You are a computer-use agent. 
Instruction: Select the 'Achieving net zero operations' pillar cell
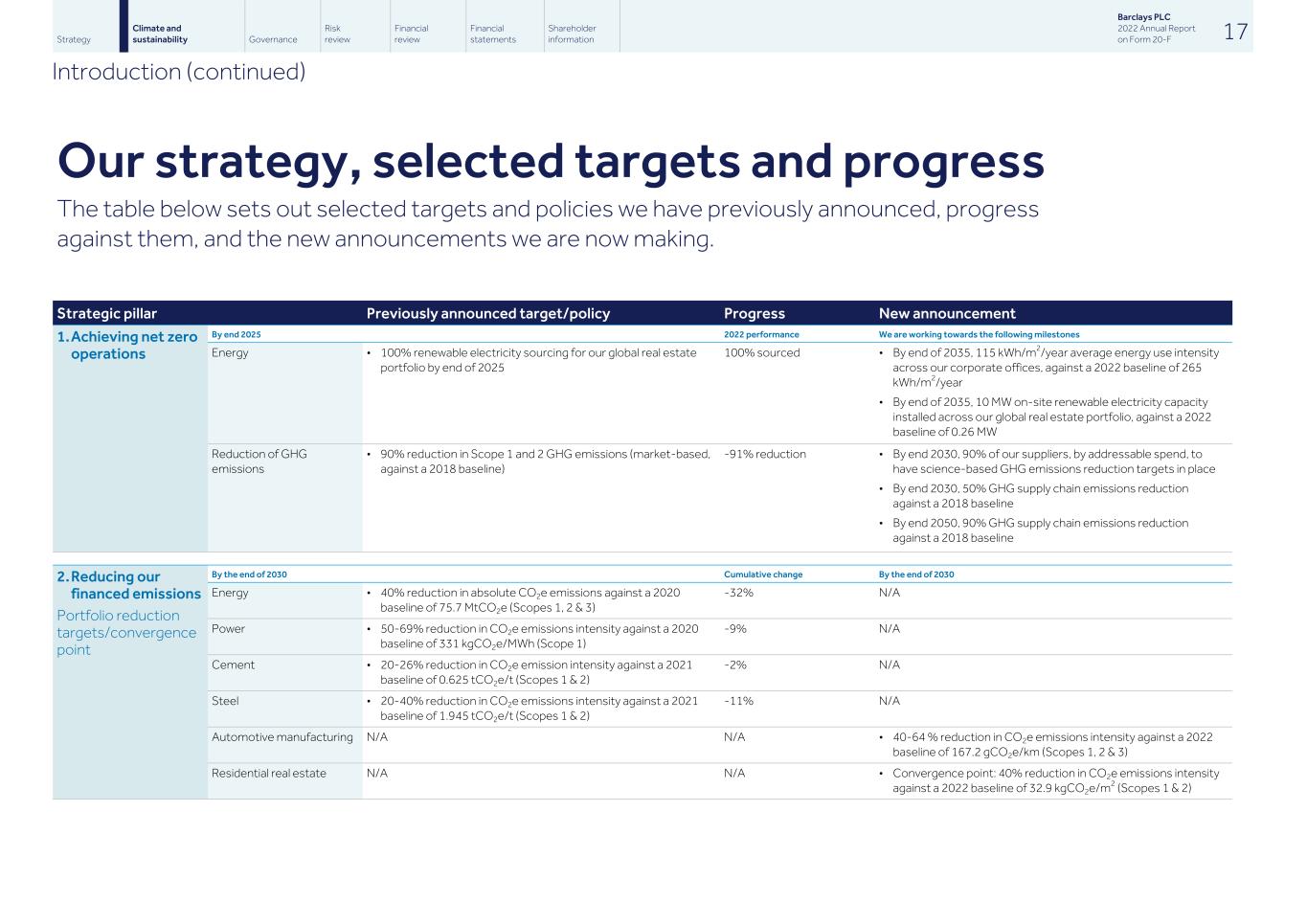tap(133, 346)
